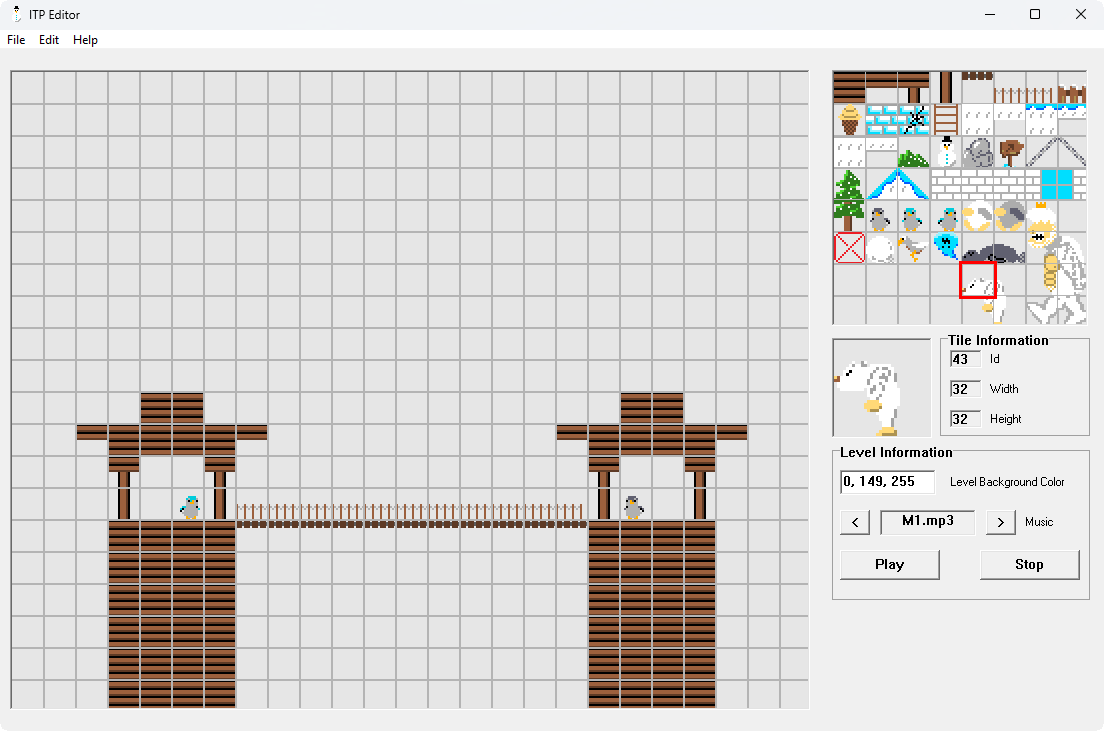Pick the wooden arrow signpost tile

[1010, 152]
